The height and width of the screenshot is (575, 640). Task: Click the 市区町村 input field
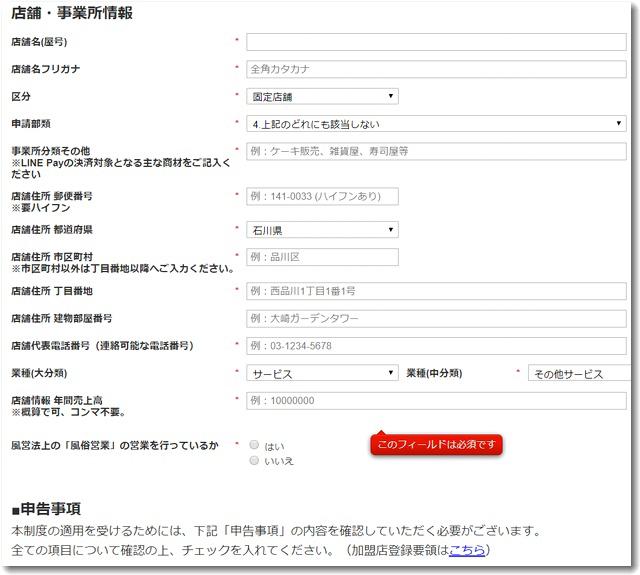point(322,257)
